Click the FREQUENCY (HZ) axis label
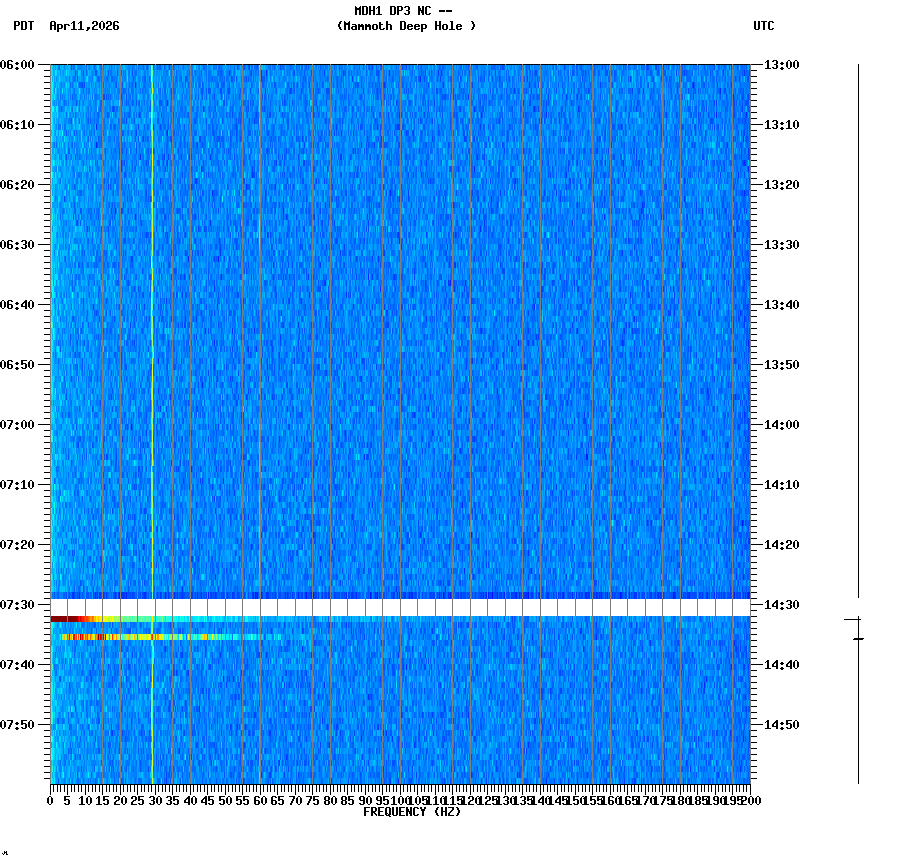Screen dimensions: 902x864 (411, 812)
